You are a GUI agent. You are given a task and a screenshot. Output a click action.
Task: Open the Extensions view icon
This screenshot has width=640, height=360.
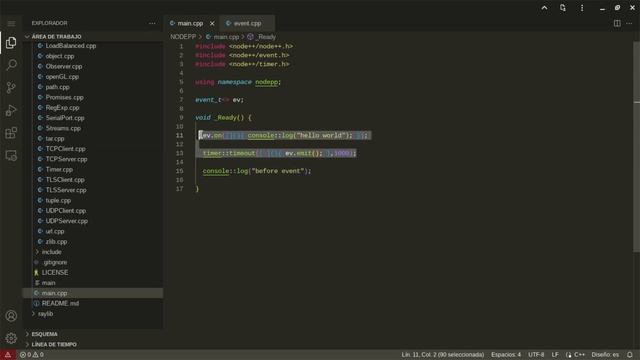(11, 133)
